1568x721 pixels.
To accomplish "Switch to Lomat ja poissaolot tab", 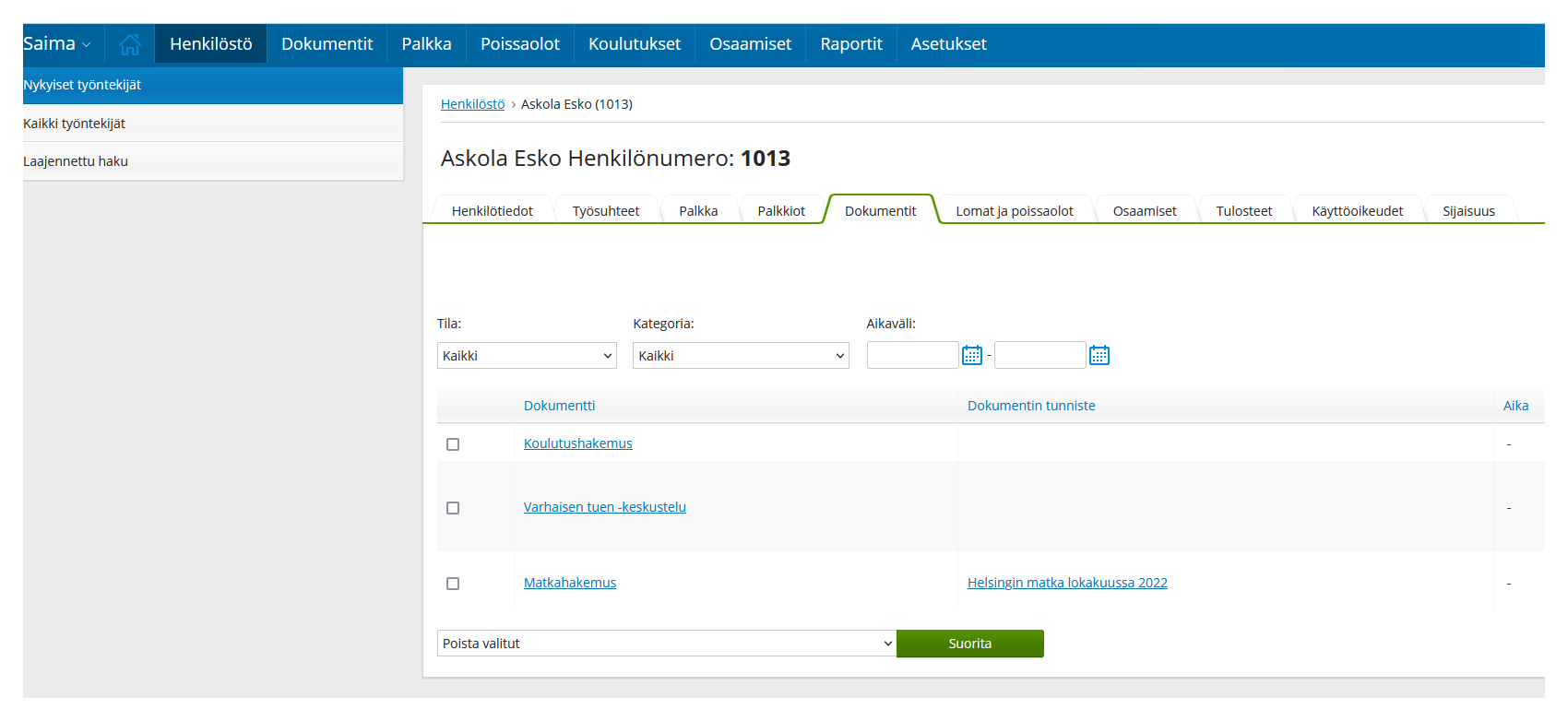I will 1015,211.
